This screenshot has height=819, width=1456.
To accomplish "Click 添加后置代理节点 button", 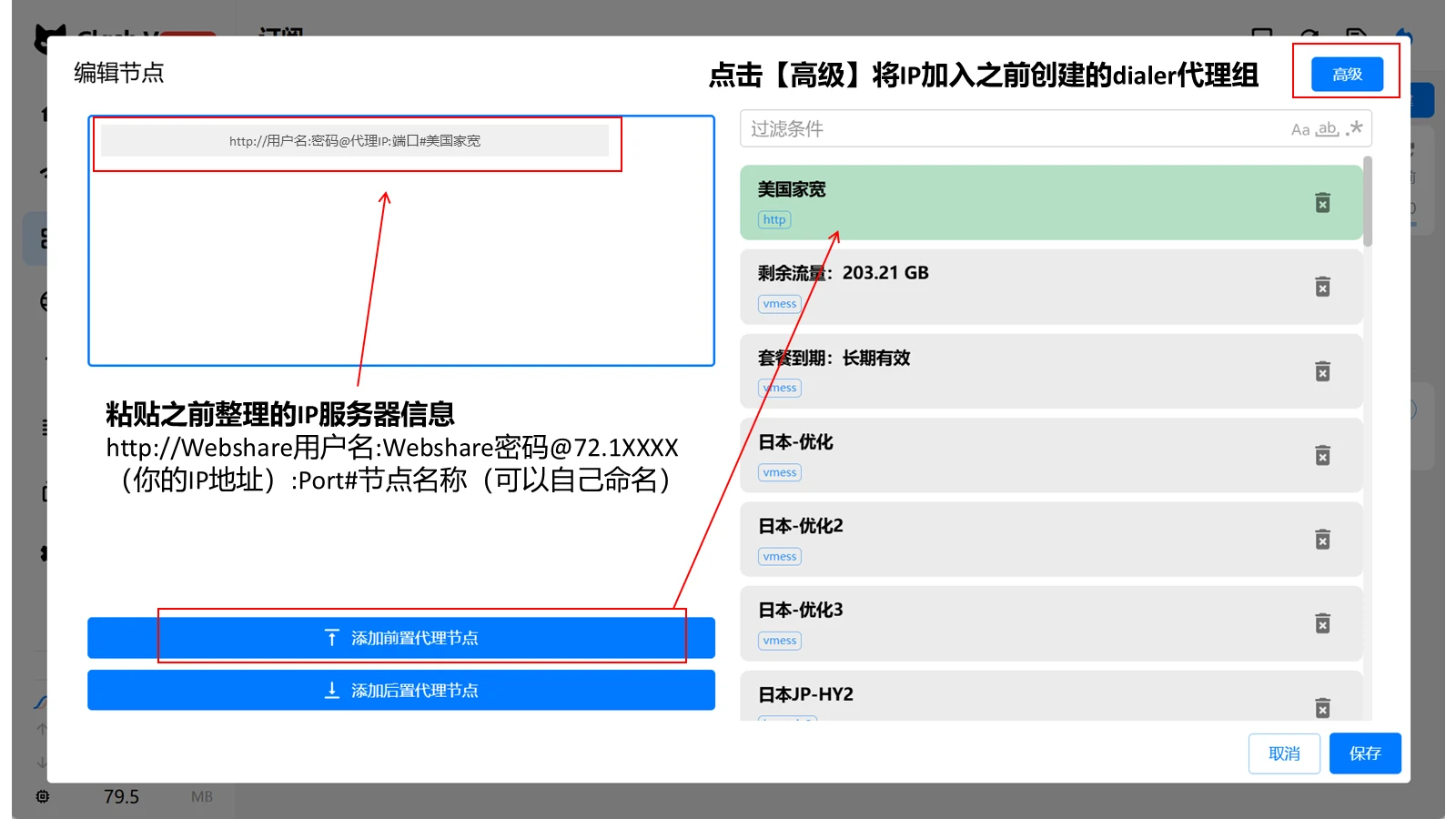I will click(401, 691).
